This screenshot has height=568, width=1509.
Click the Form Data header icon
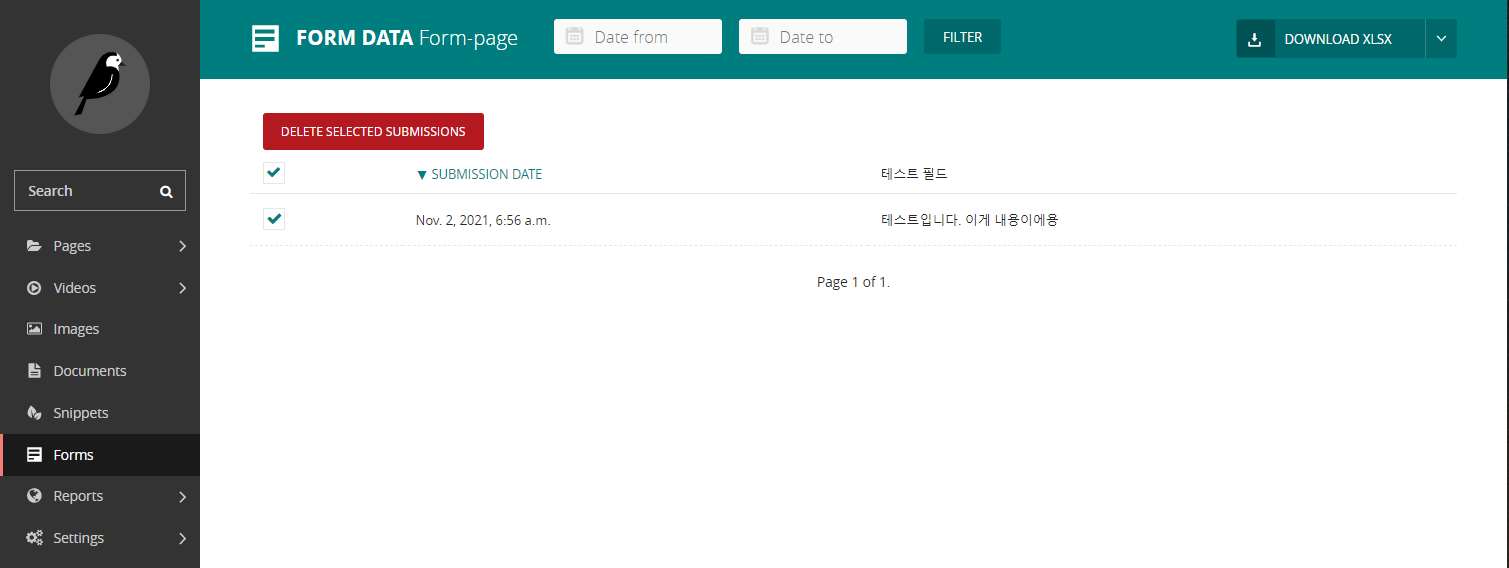265,39
